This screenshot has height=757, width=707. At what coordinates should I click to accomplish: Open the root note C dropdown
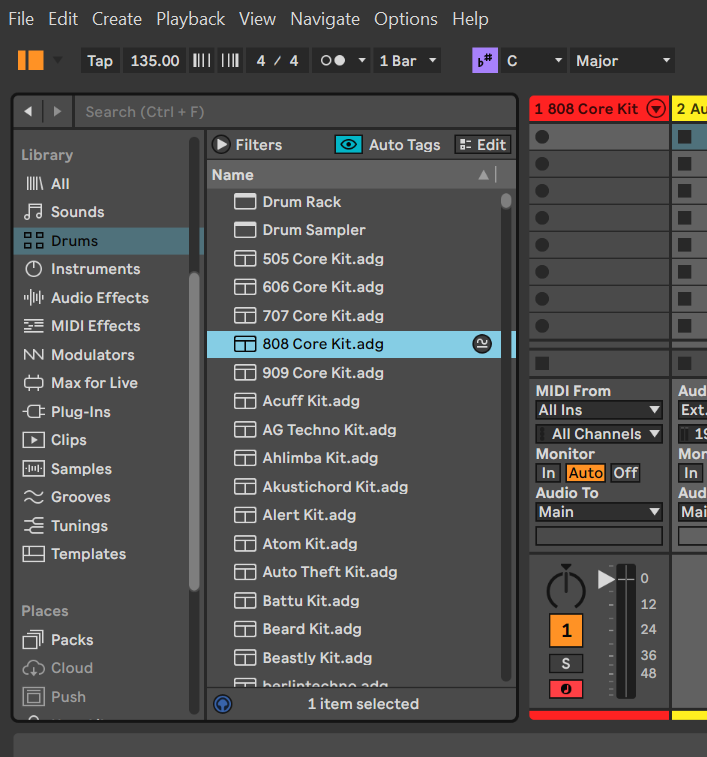point(534,61)
